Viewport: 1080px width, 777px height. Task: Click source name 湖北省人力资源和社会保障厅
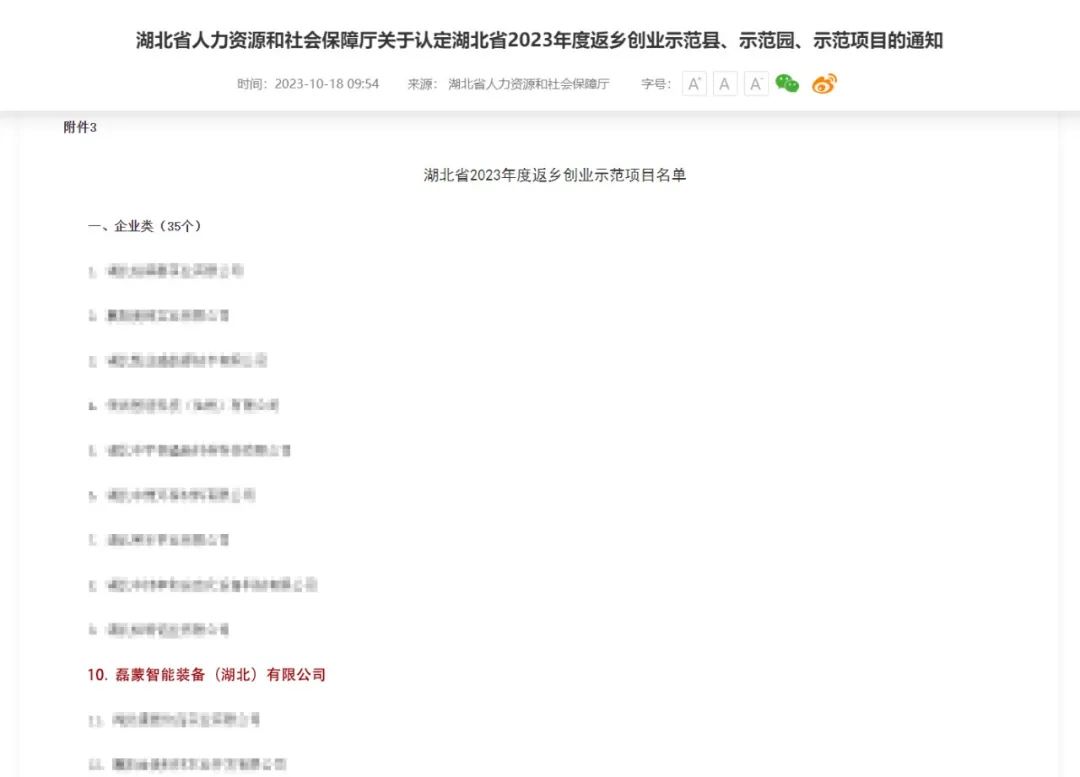pos(529,84)
